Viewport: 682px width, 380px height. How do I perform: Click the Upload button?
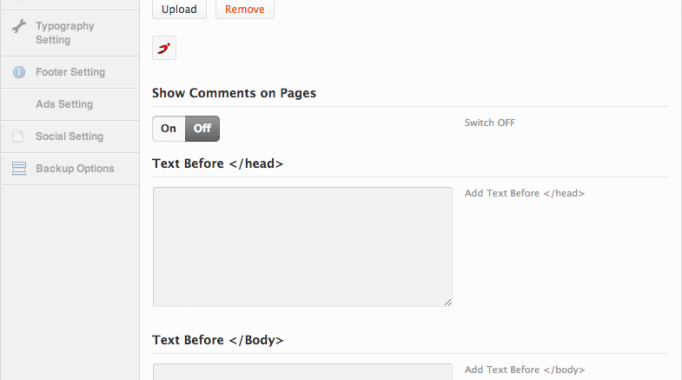click(x=179, y=9)
